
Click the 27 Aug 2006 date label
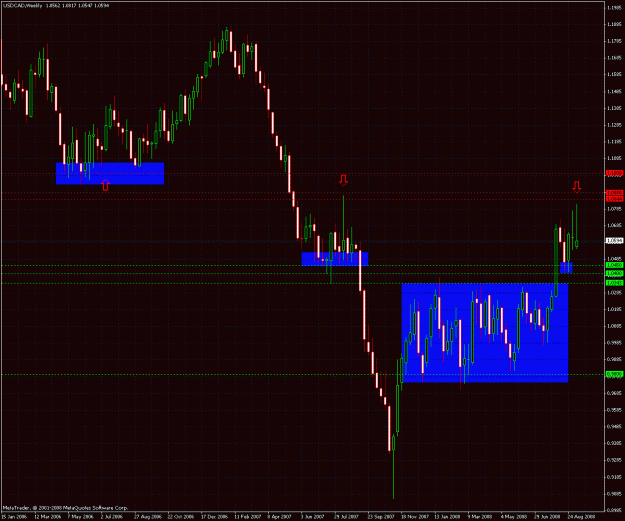click(148, 517)
